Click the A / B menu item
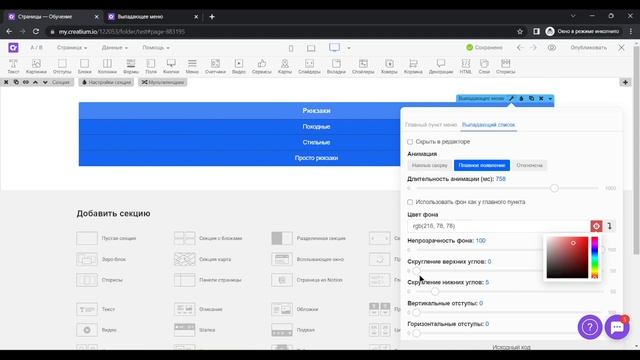The width and height of the screenshot is (640, 360). point(36,48)
